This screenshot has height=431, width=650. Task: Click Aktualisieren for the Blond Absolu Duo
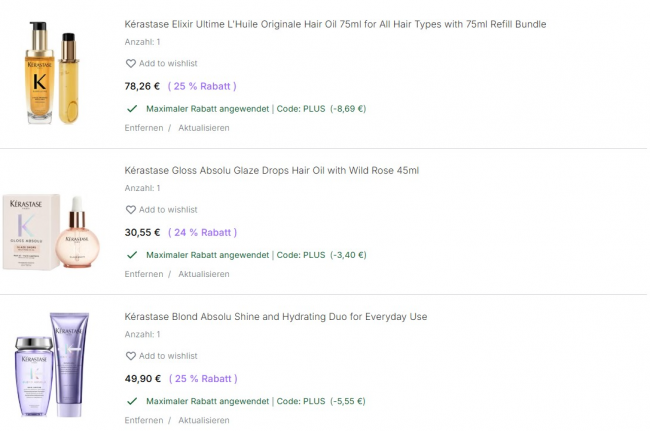[204, 421]
